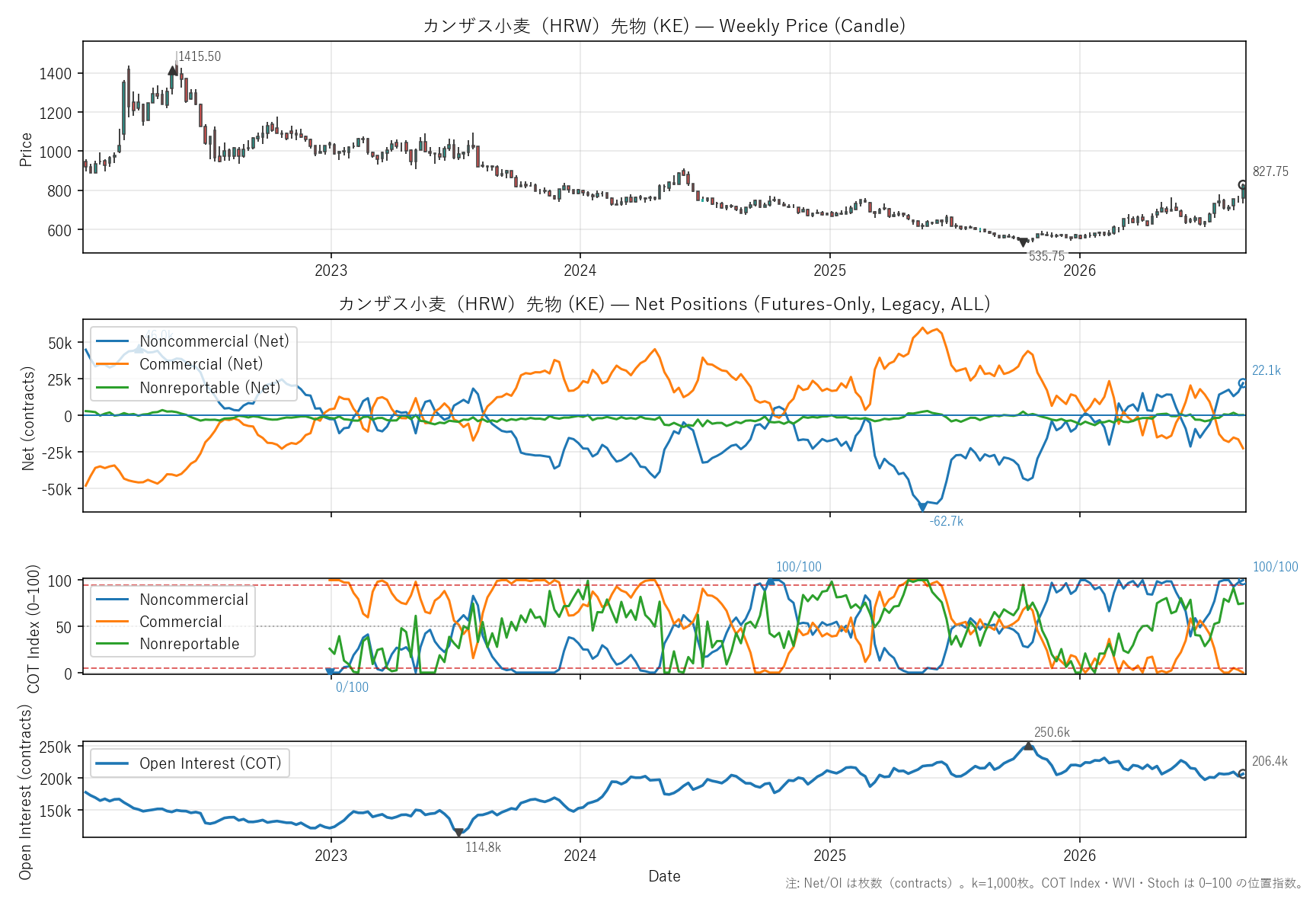Click the 2025 tick under the price chart

point(830,270)
